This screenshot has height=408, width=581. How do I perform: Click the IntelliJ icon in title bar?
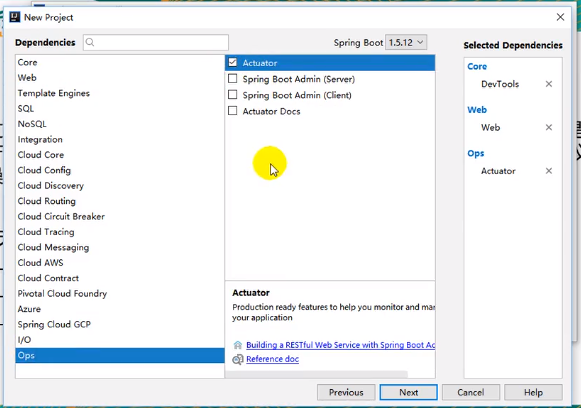14,17
